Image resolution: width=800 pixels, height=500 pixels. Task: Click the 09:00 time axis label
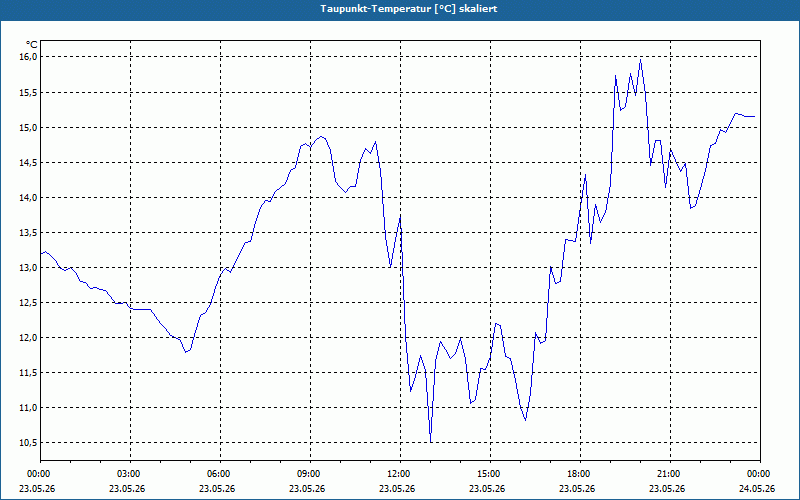(x=310, y=473)
